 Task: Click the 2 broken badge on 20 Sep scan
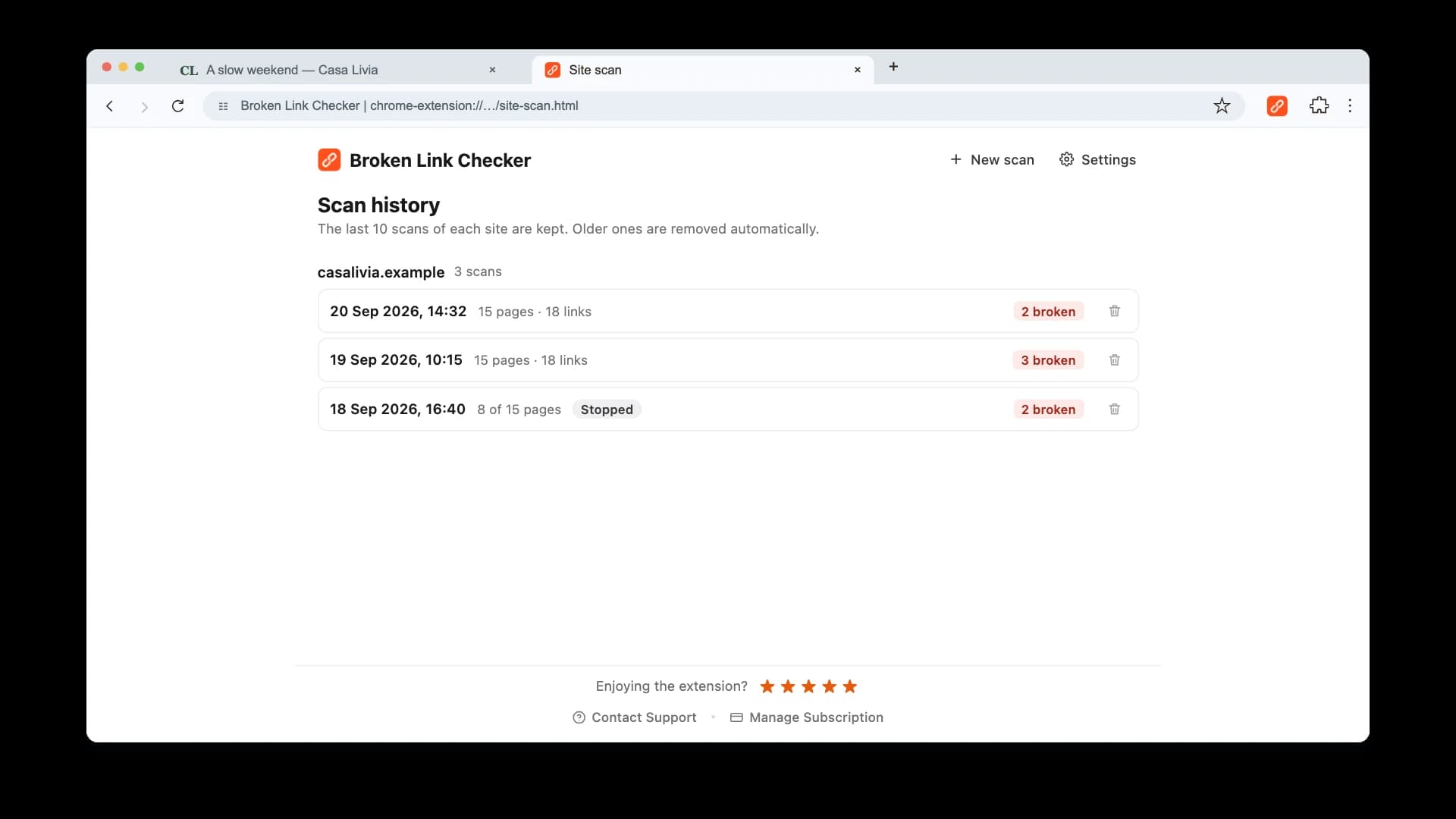(1048, 312)
